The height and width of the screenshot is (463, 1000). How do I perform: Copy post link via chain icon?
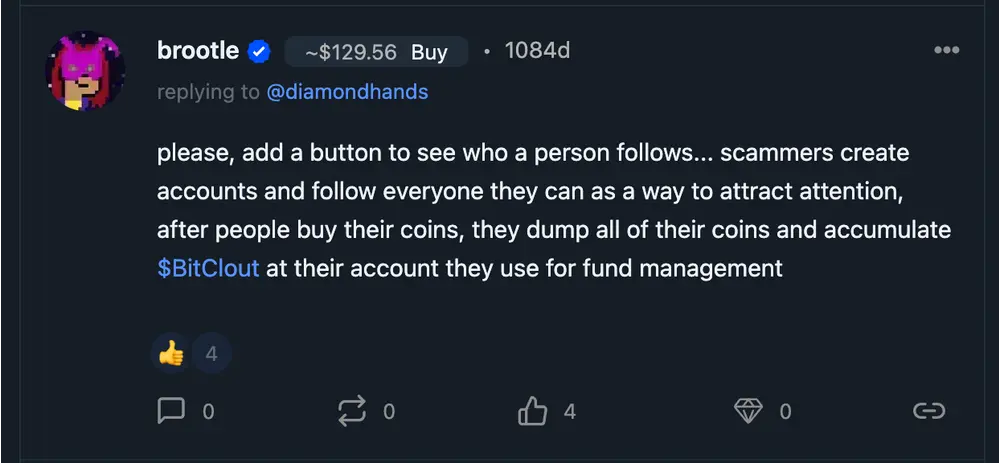pos(929,411)
